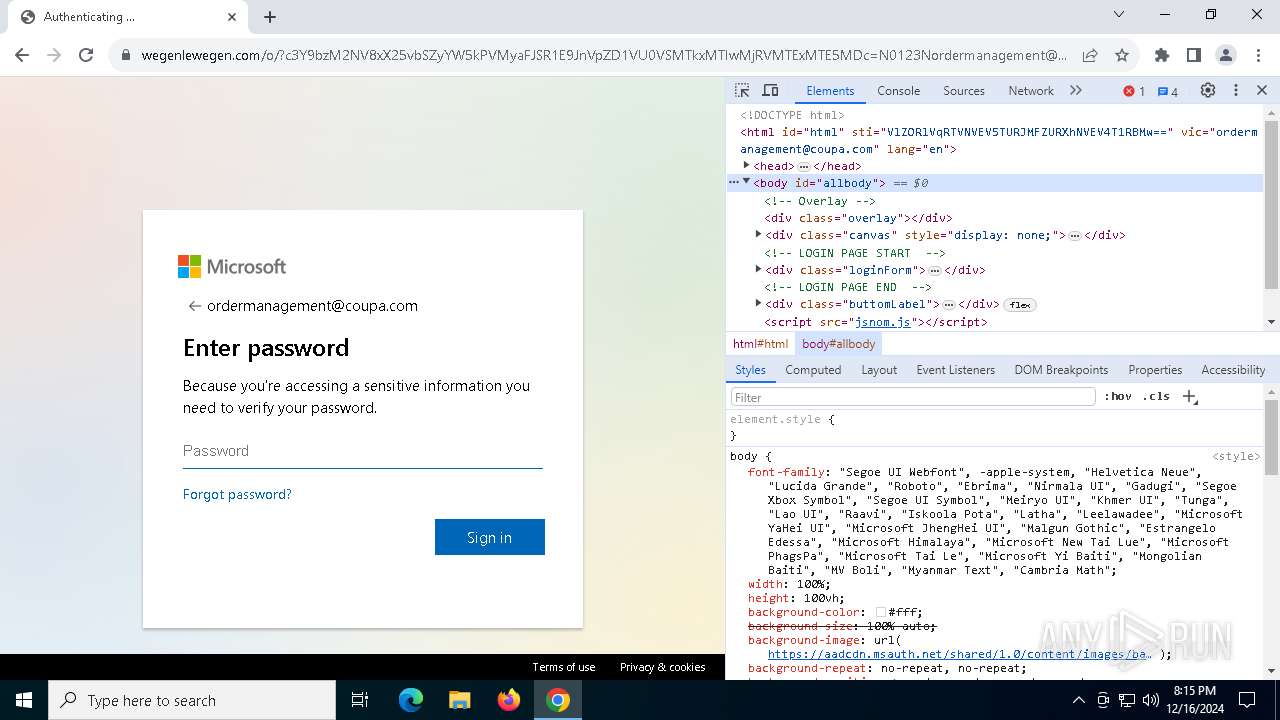The image size is (1280, 720).
Task: Click the lock icon in address bar
Action: (126, 56)
